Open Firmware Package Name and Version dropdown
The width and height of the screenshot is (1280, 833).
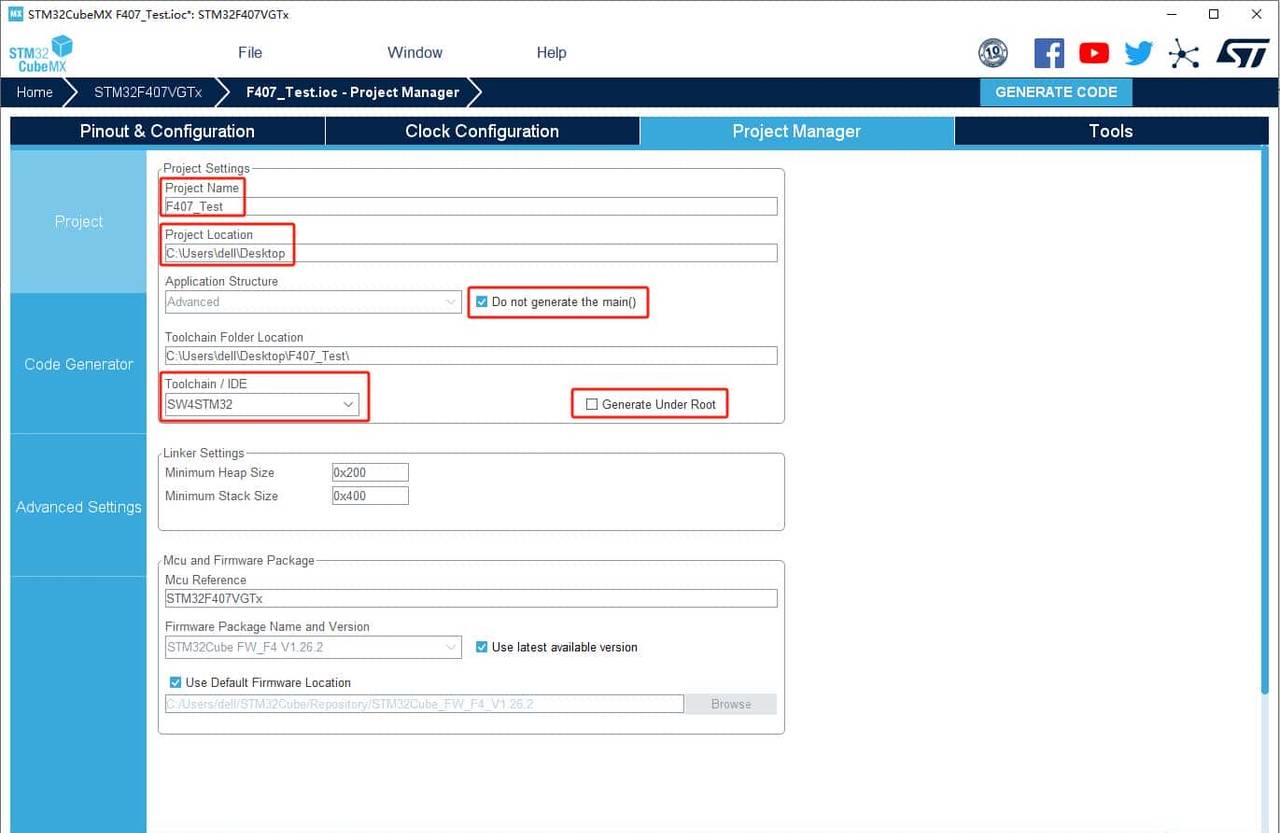tap(312, 647)
